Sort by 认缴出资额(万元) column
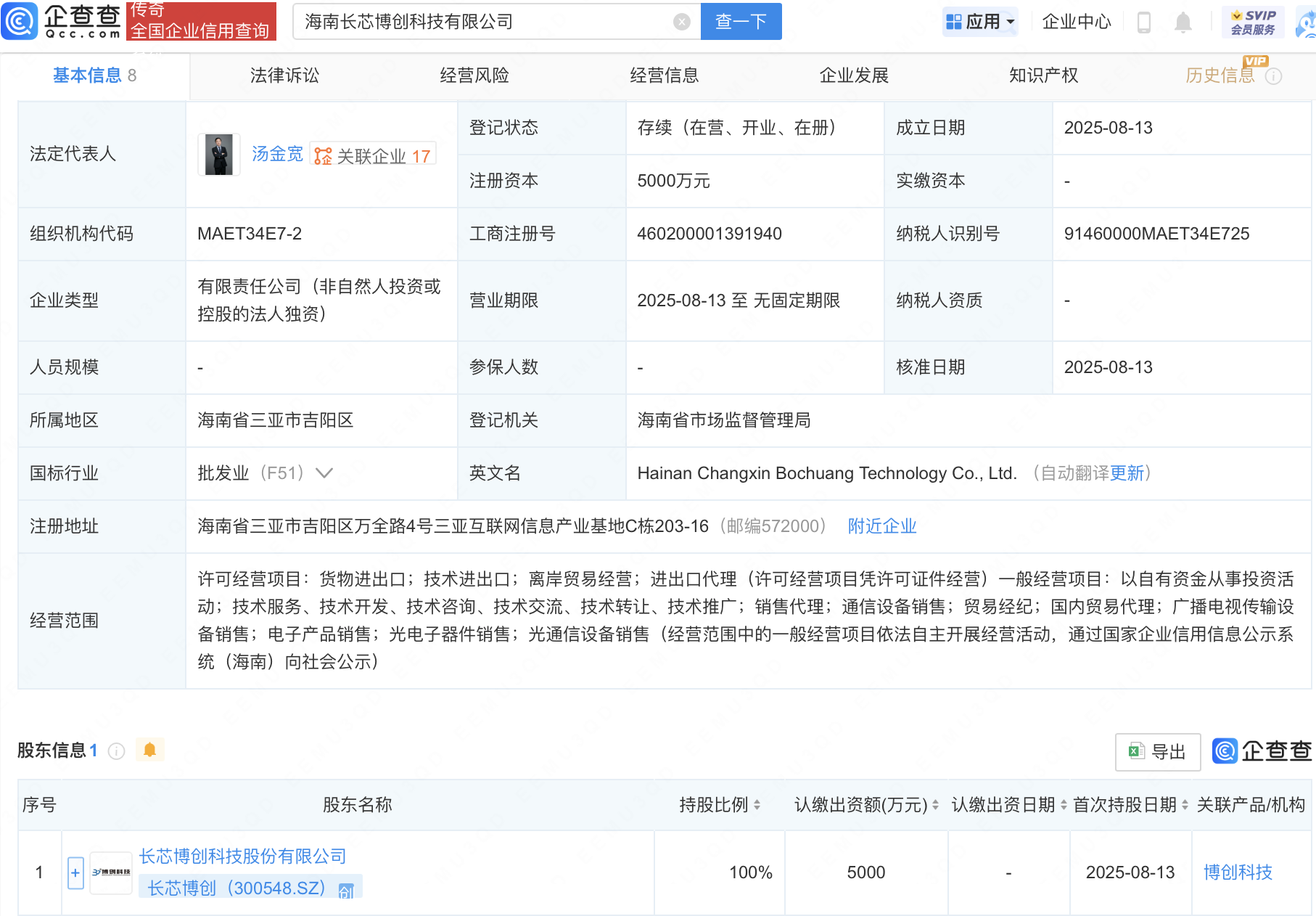1316x916 pixels. click(935, 805)
